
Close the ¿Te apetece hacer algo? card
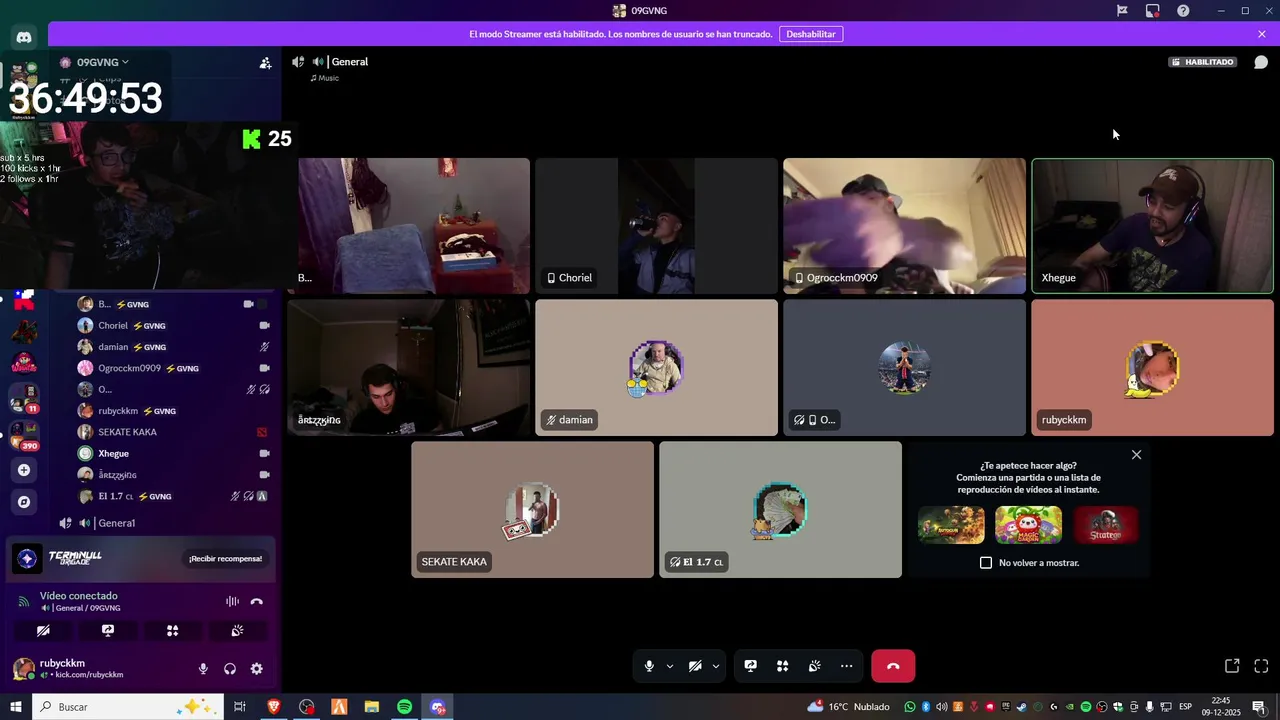coord(1136,455)
